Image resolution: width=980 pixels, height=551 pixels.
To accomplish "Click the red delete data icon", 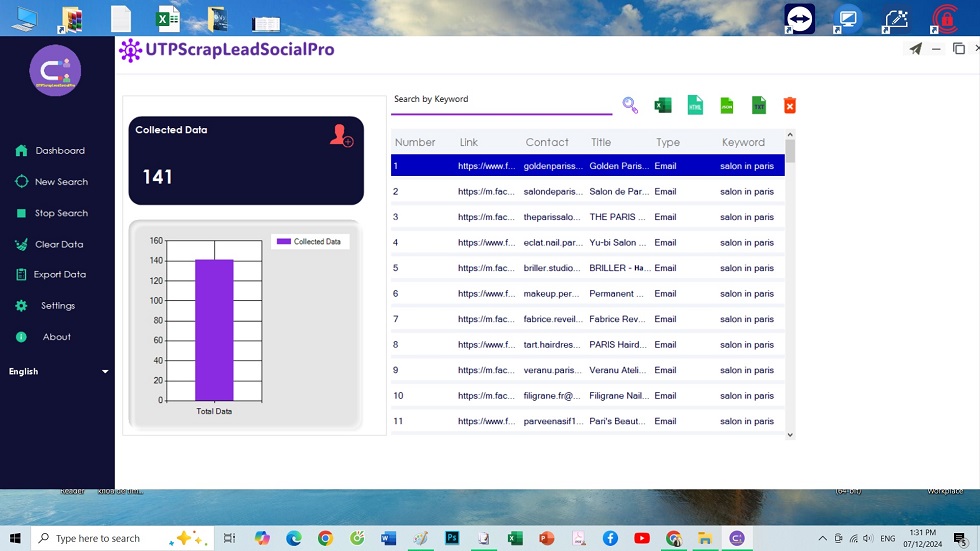I will pyautogui.click(x=790, y=105).
